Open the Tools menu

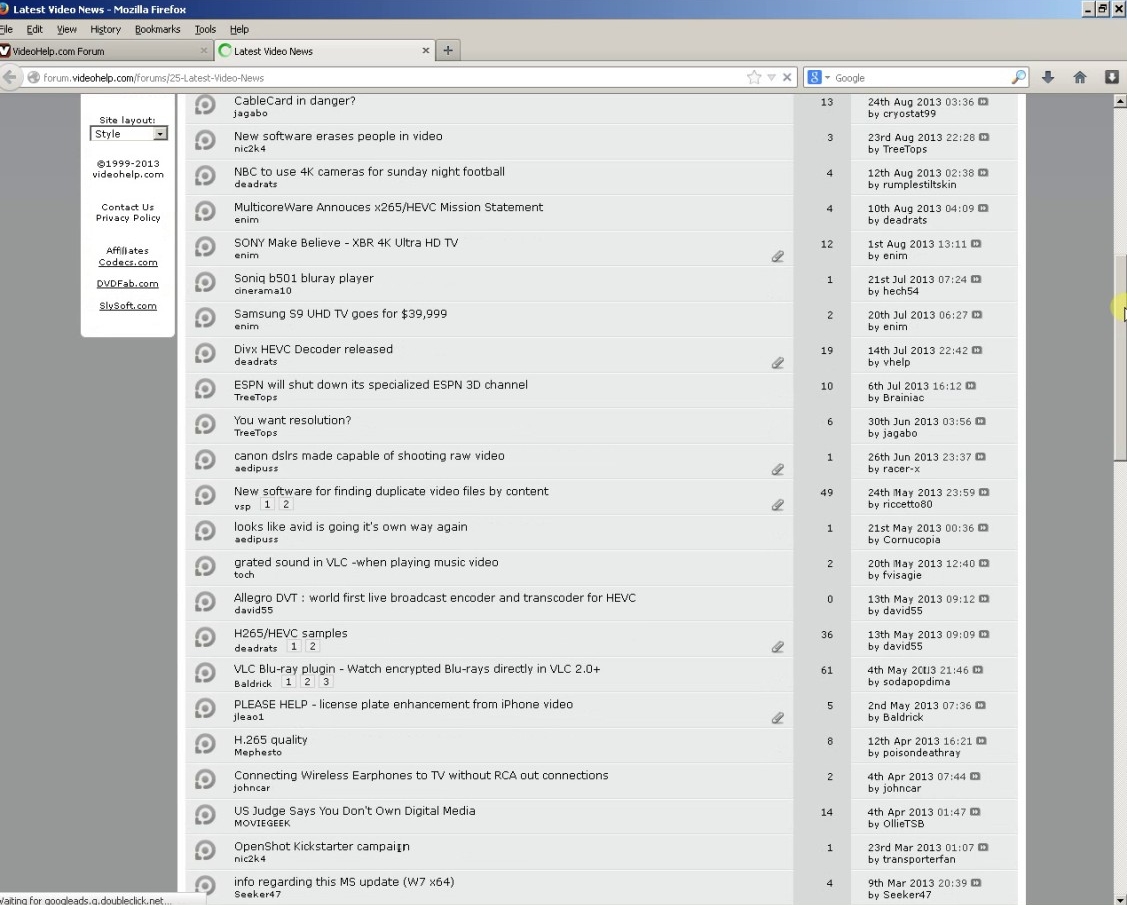[x=205, y=29]
